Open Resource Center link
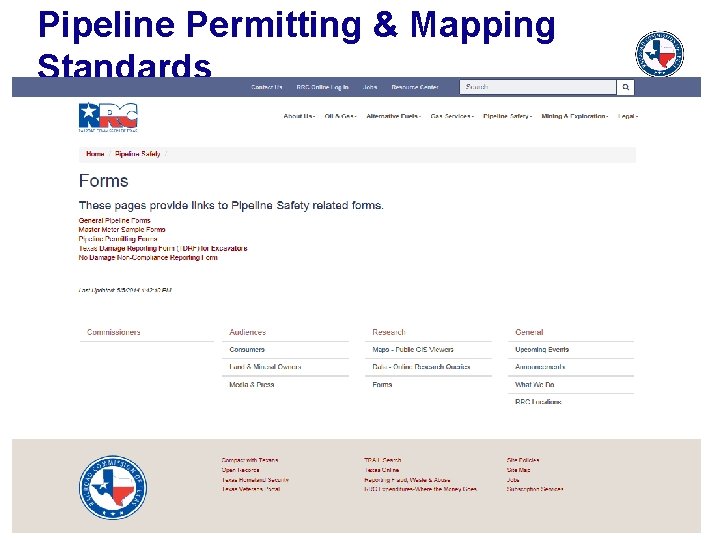Viewport: 720px width, 540px height. point(415,87)
